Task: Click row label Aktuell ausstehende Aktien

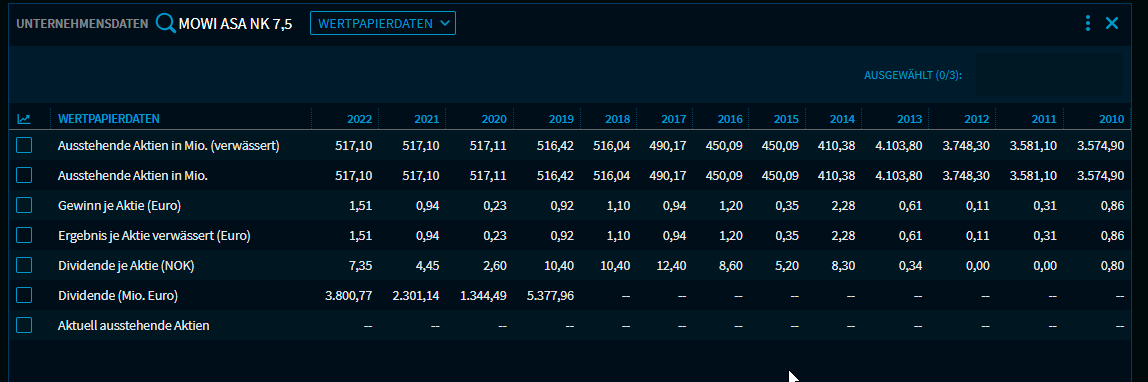Action: click(134, 326)
